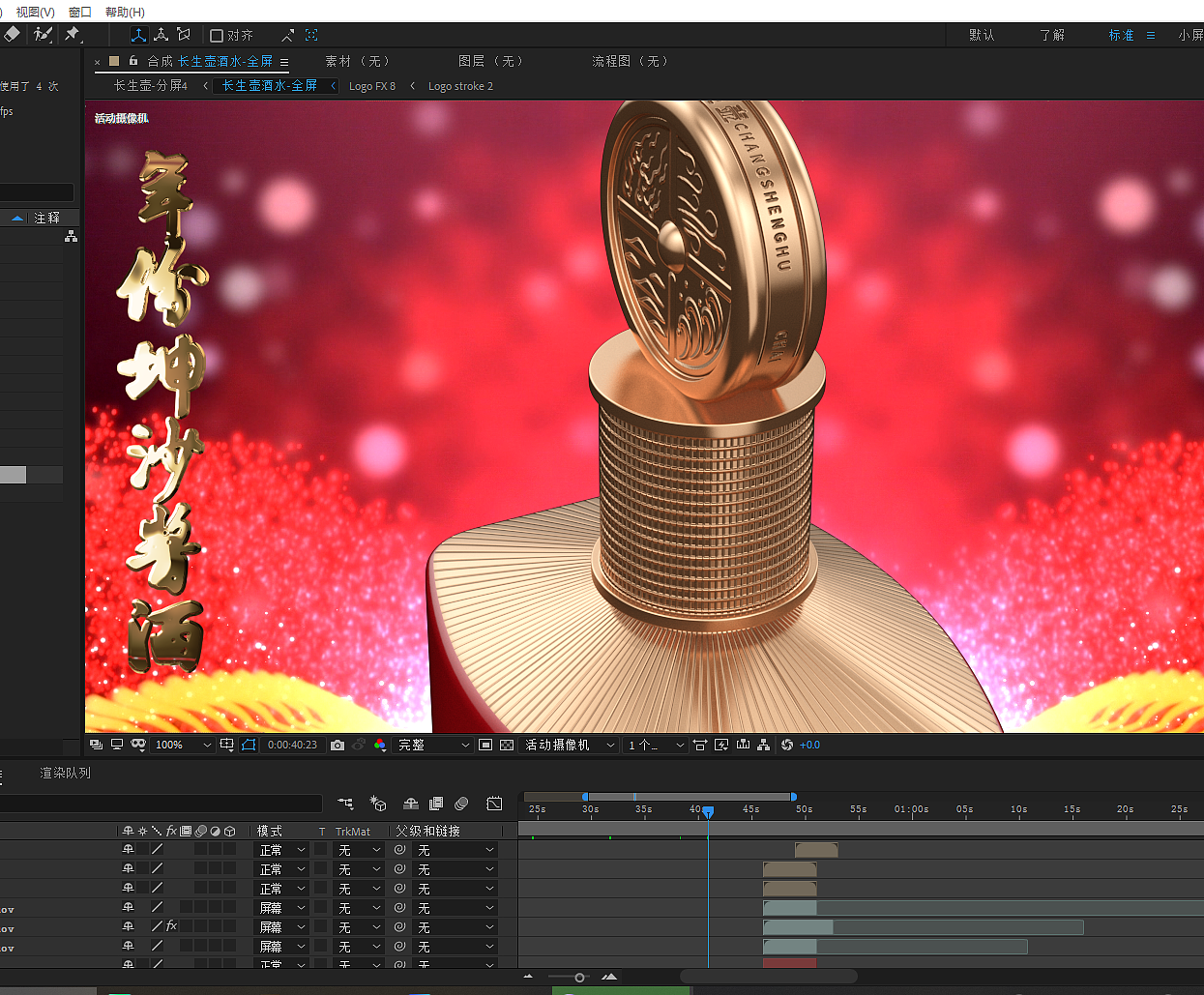Enable Frame Blending for timeline
The image size is (1204, 995).
[x=436, y=804]
